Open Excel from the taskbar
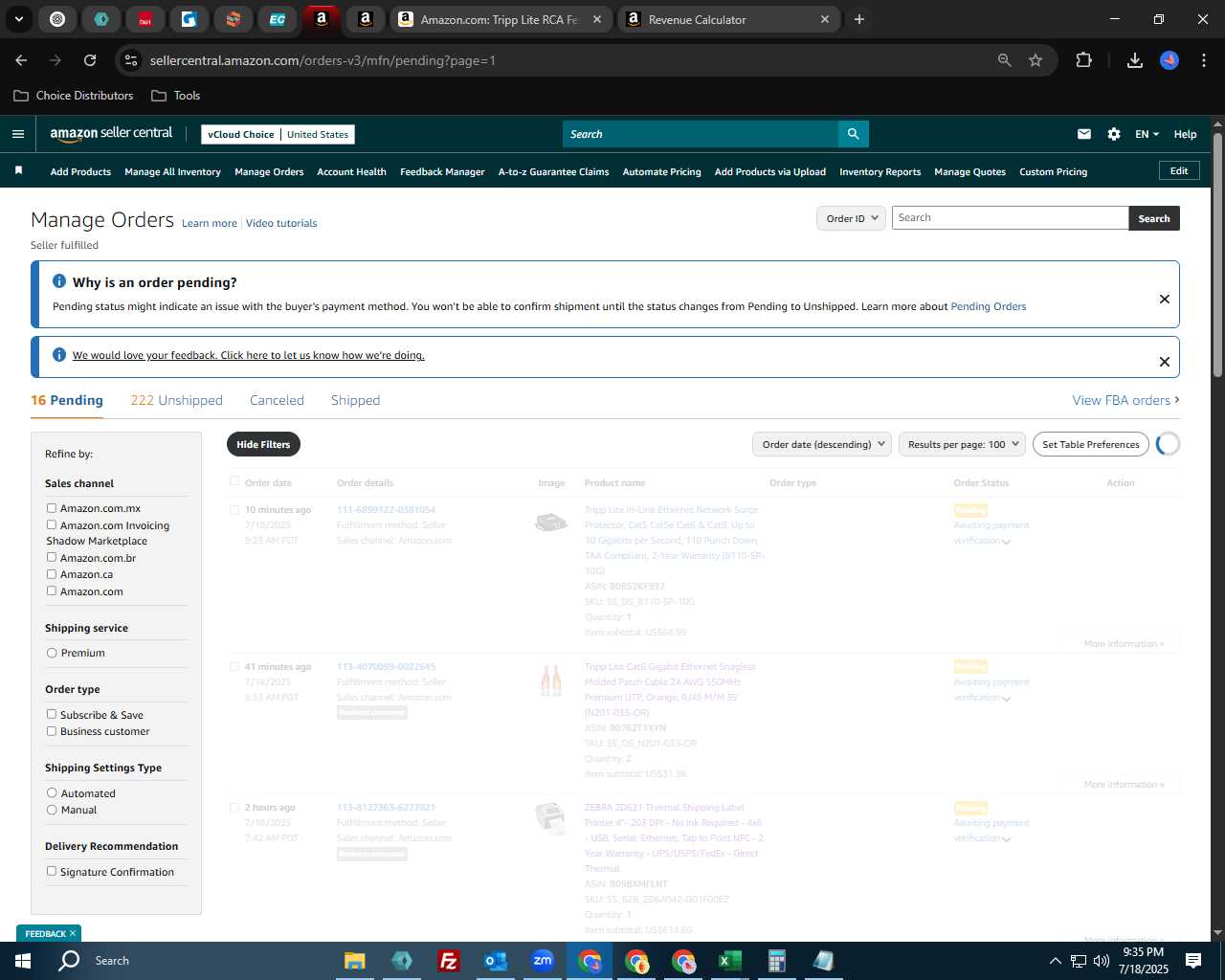 pos(729,961)
